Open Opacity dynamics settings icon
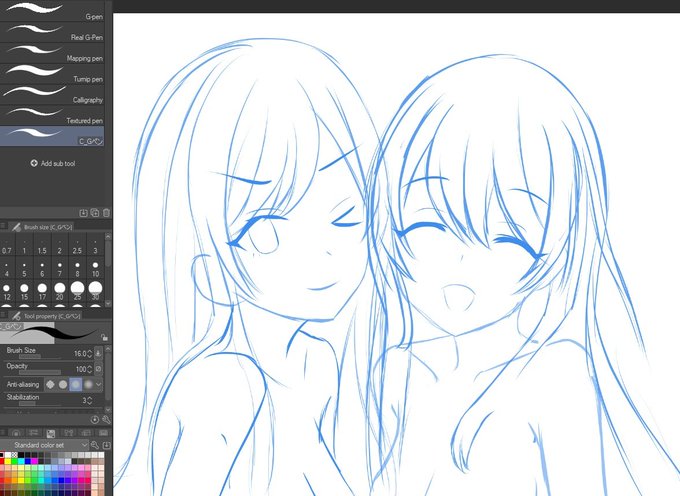 tap(98, 369)
